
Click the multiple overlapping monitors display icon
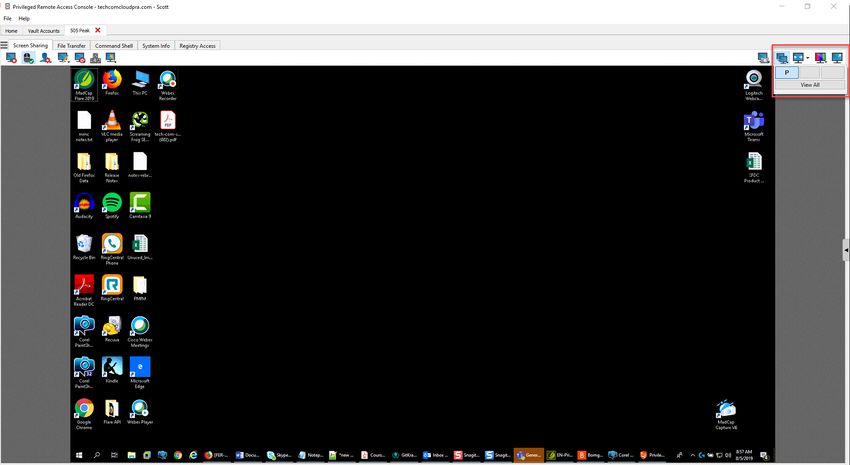pyautogui.click(x=782, y=57)
